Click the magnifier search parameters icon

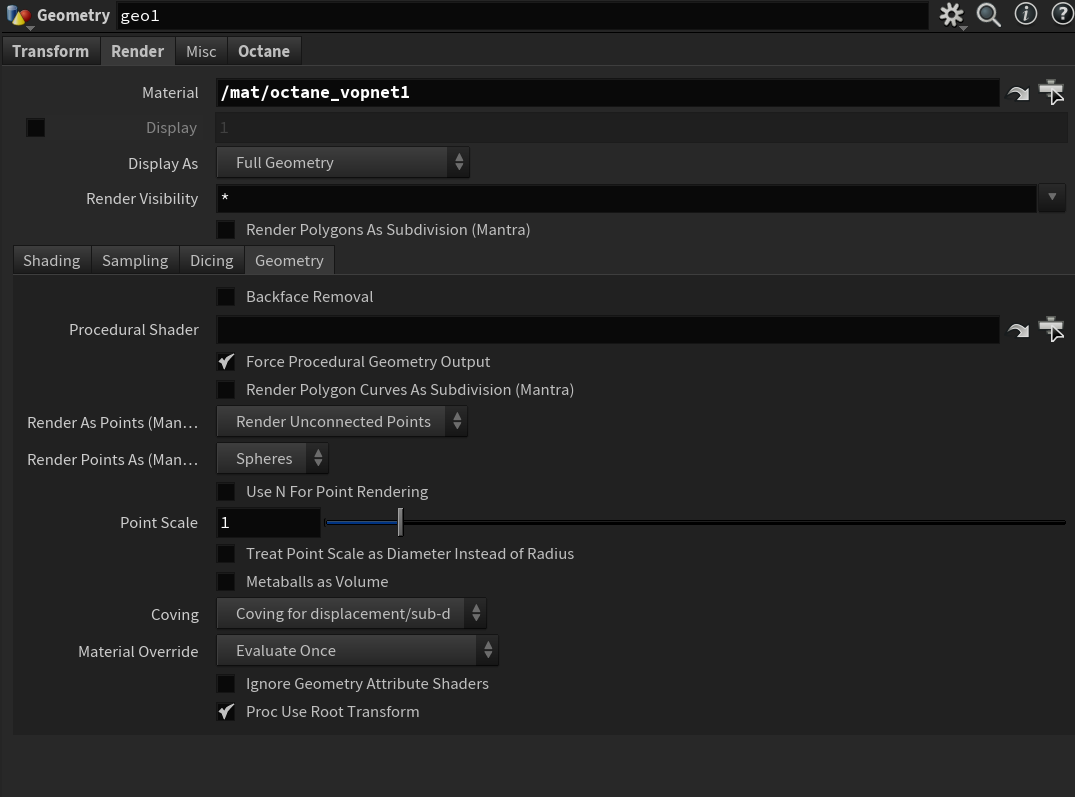(989, 15)
